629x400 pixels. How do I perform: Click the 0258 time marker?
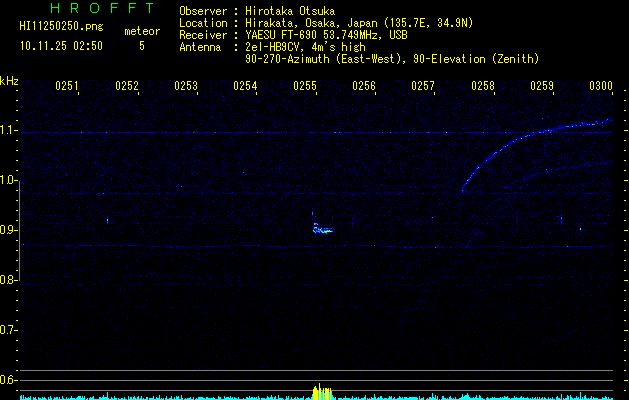[483, 86]
